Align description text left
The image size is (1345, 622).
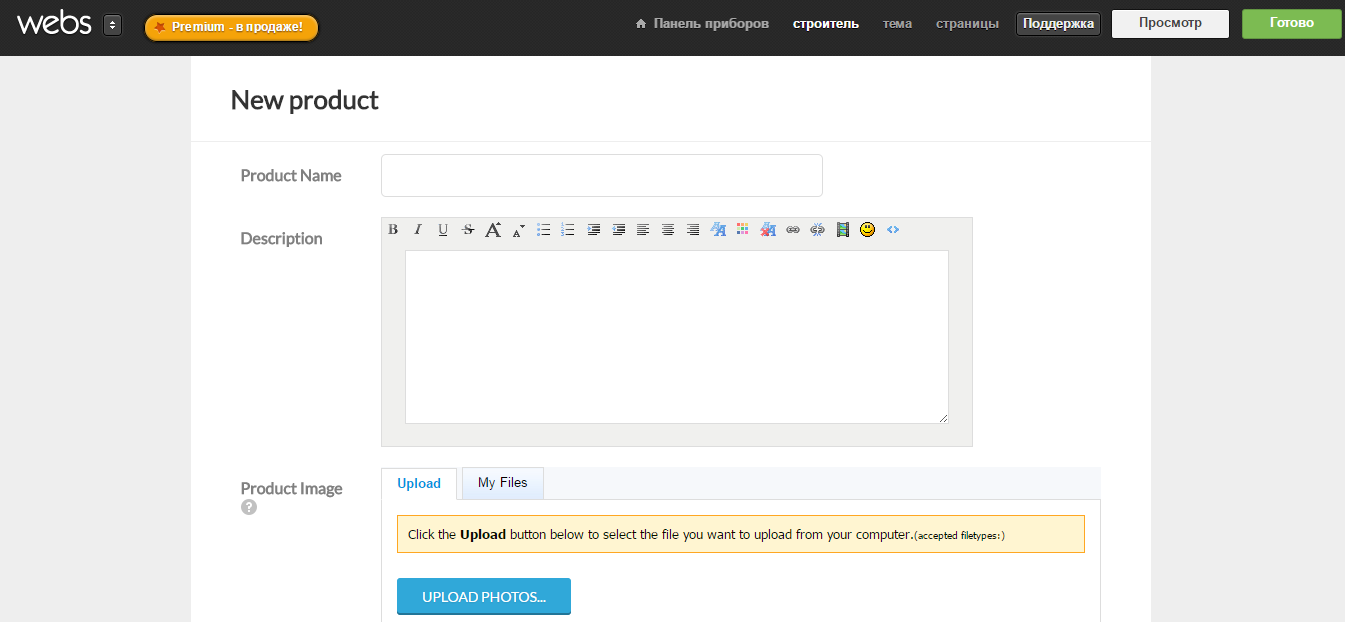point(643,230)
